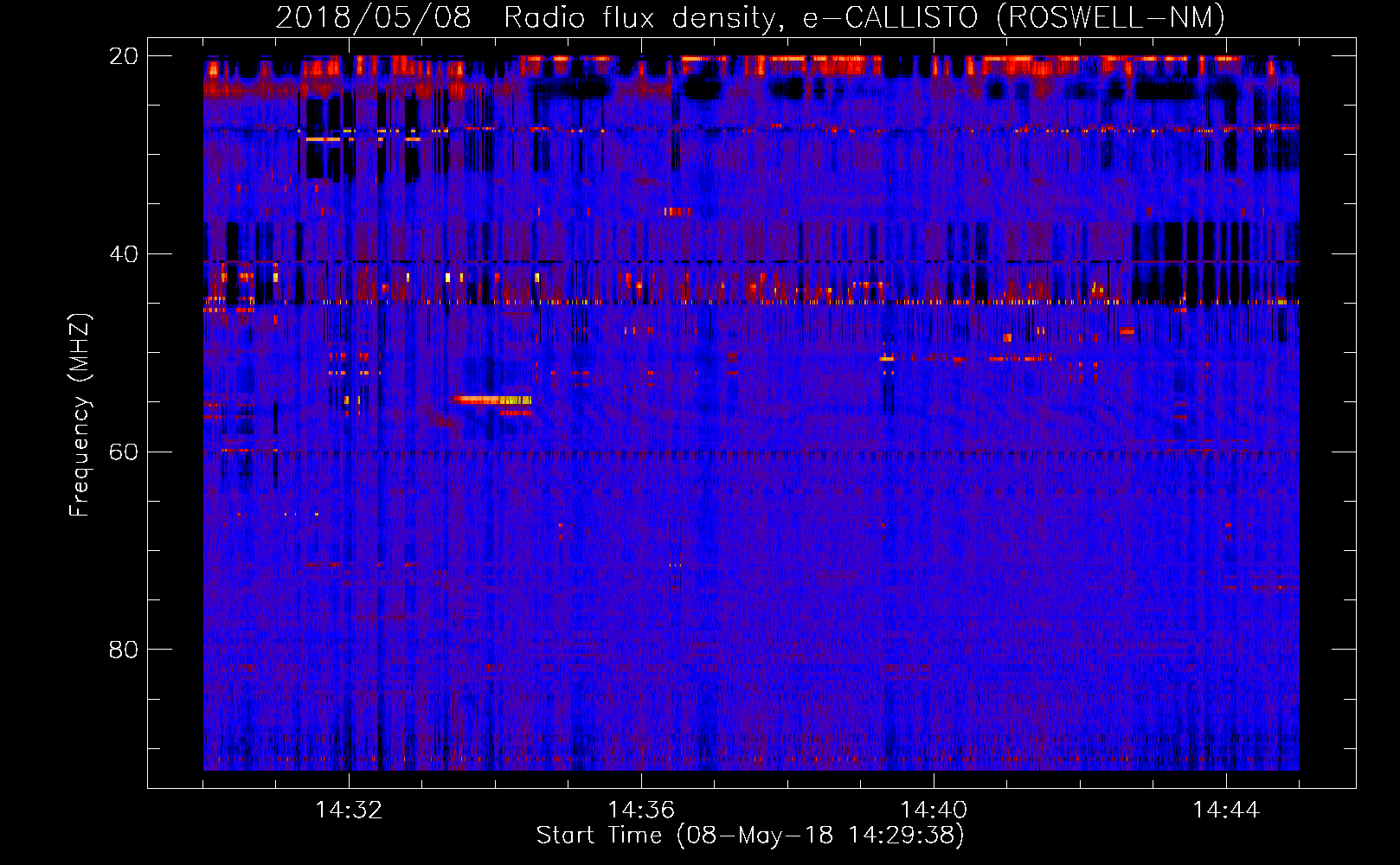Click the '60' frequency axis label

click(x=123, y=452)
